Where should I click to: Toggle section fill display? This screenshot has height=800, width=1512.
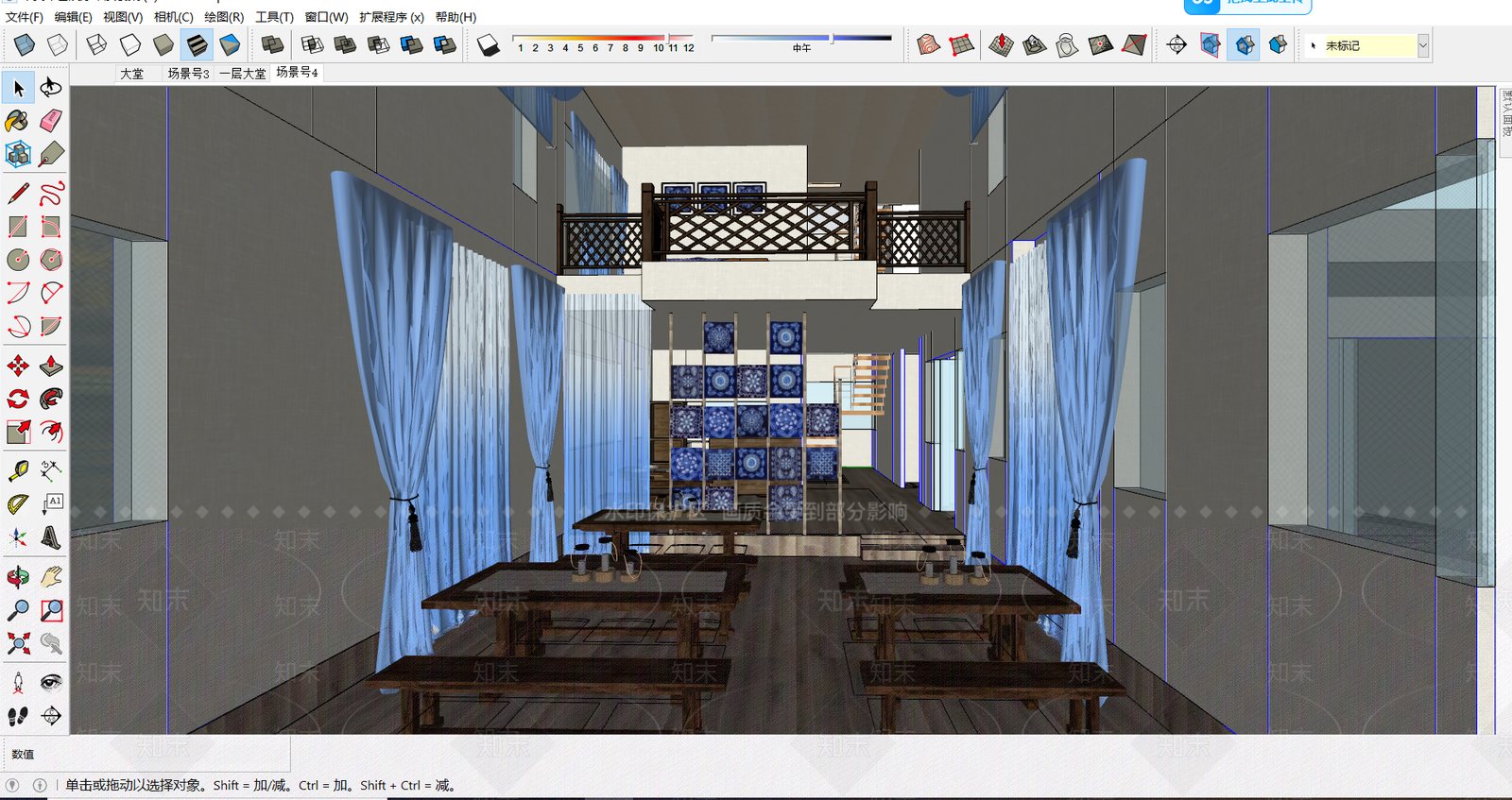pyautogui.click(x=1279, y=44)
